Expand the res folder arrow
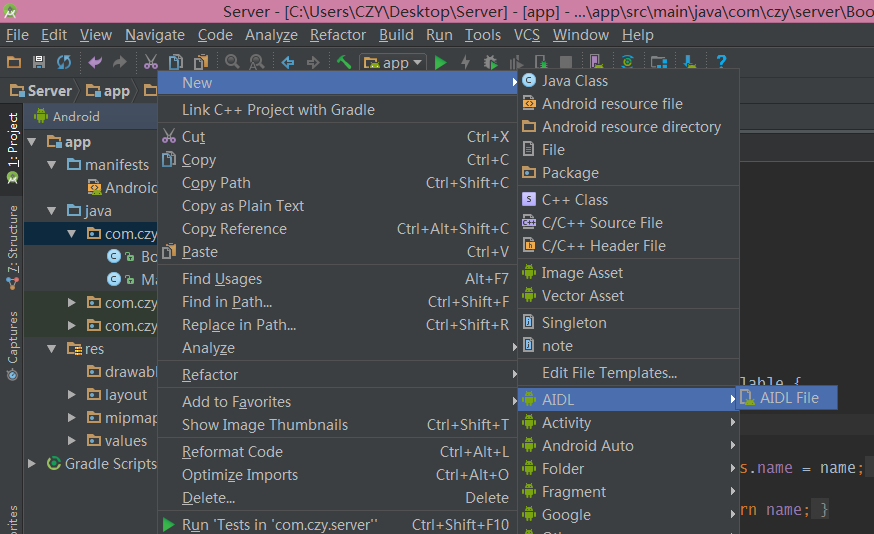874x534 pixels. [52, 349]
